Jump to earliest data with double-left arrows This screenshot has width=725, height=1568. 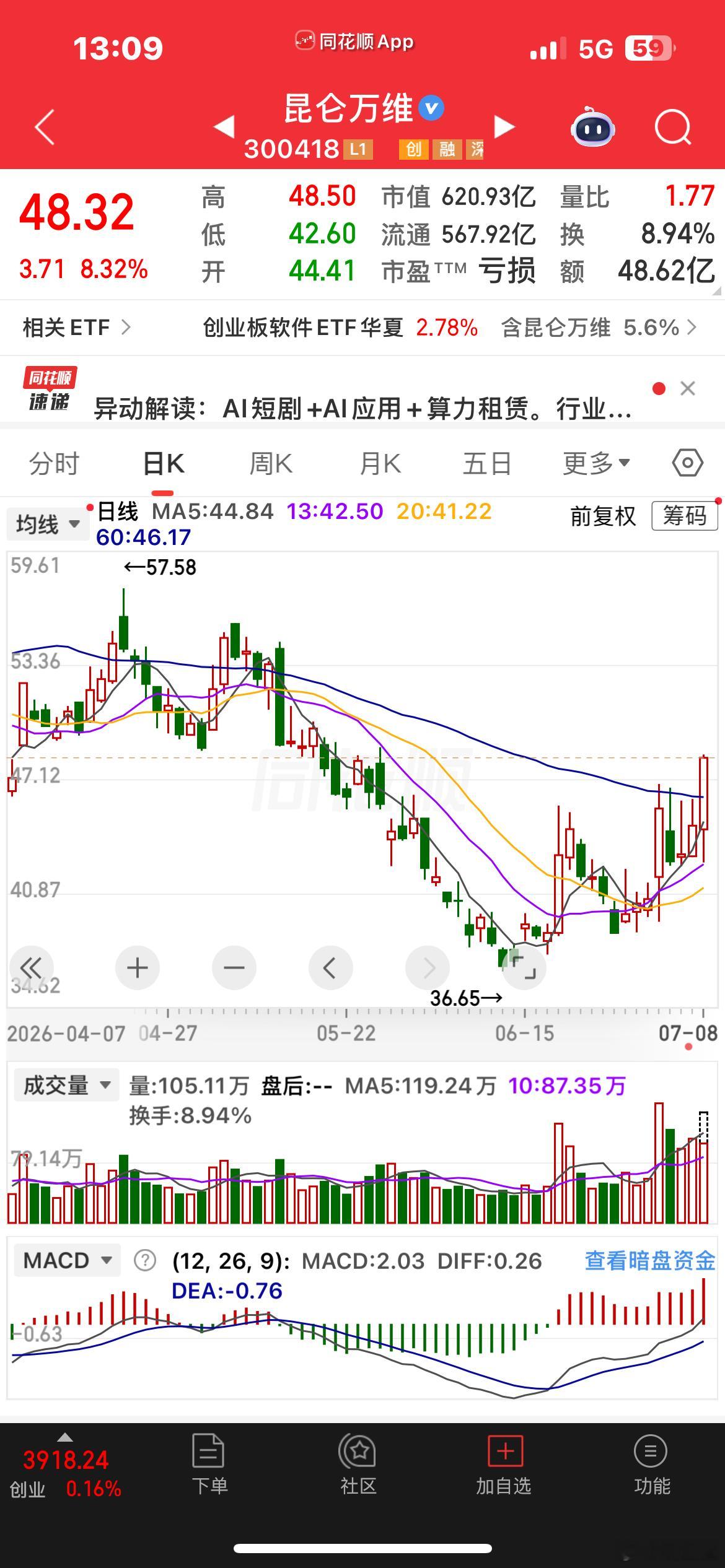pyautogui.click(x=30, y=967)
